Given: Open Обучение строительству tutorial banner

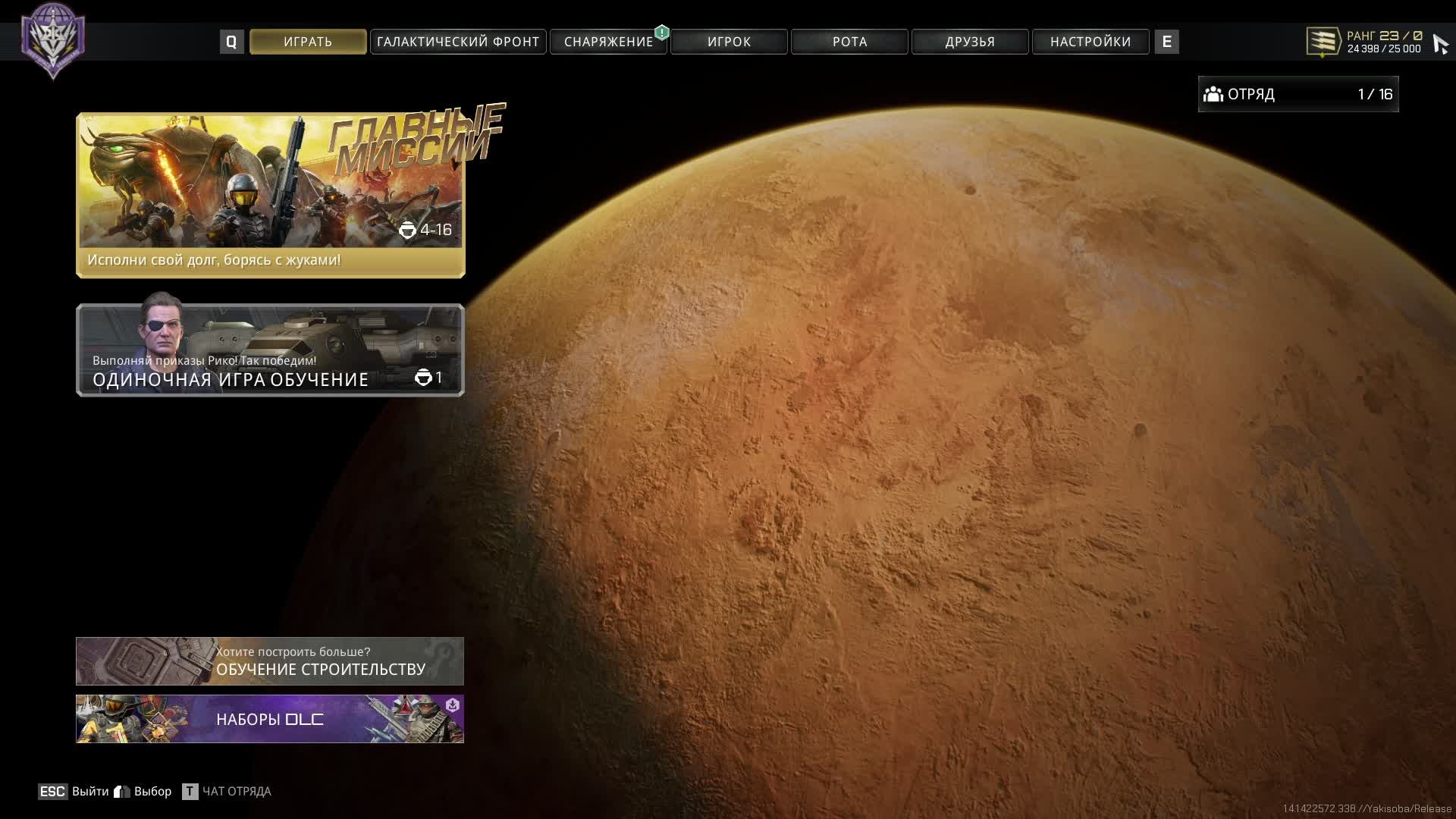Looking at the screenshot, I should coord(270,661).
